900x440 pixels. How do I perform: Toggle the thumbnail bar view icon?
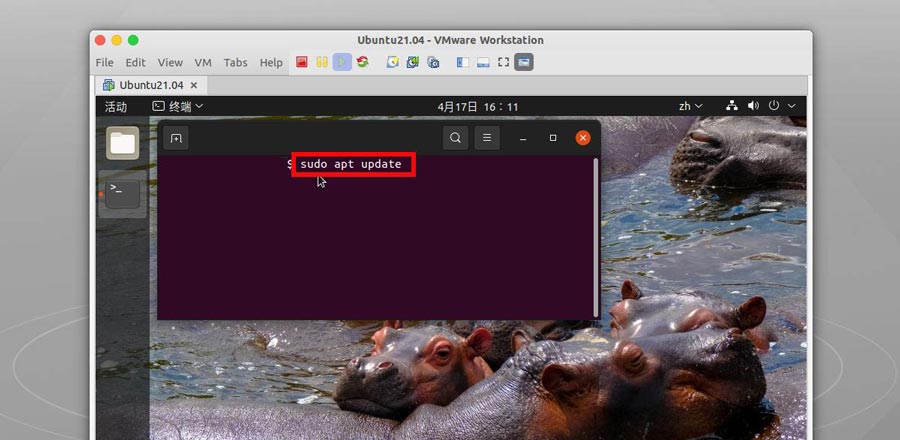coord(483,62)
